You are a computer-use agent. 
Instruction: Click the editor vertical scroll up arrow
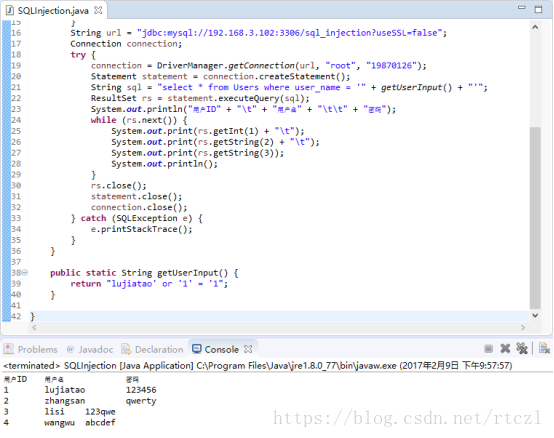pyautogui.click(x=535, y=27)
